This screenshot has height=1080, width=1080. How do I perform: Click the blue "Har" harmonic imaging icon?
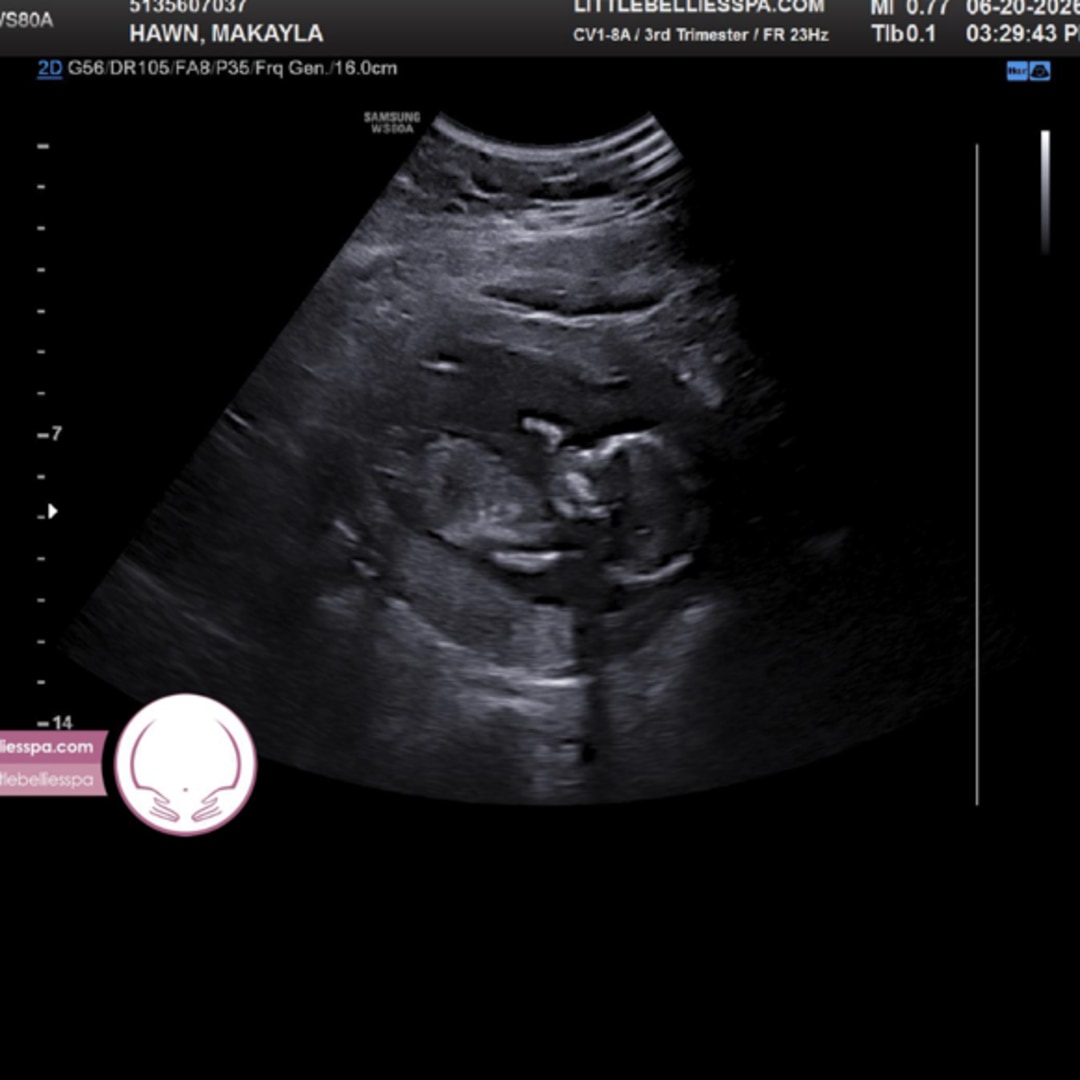1017,71
